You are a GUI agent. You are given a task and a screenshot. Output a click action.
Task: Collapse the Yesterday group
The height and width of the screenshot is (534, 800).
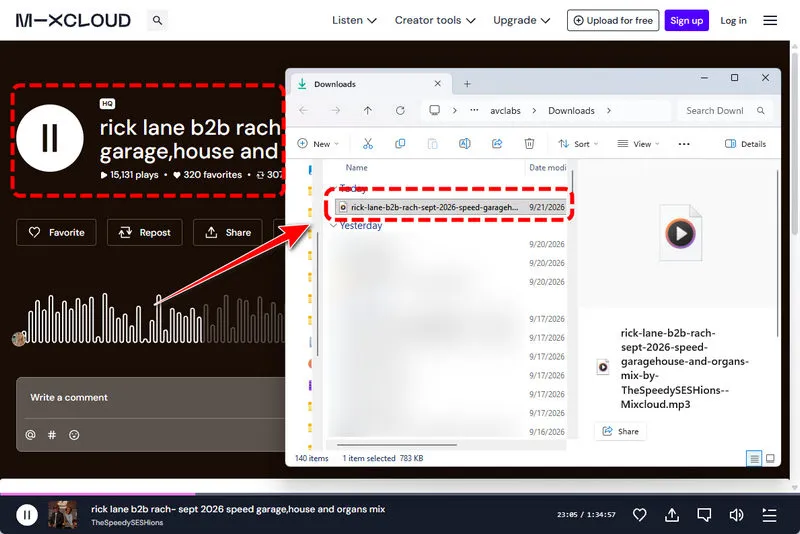333,225
